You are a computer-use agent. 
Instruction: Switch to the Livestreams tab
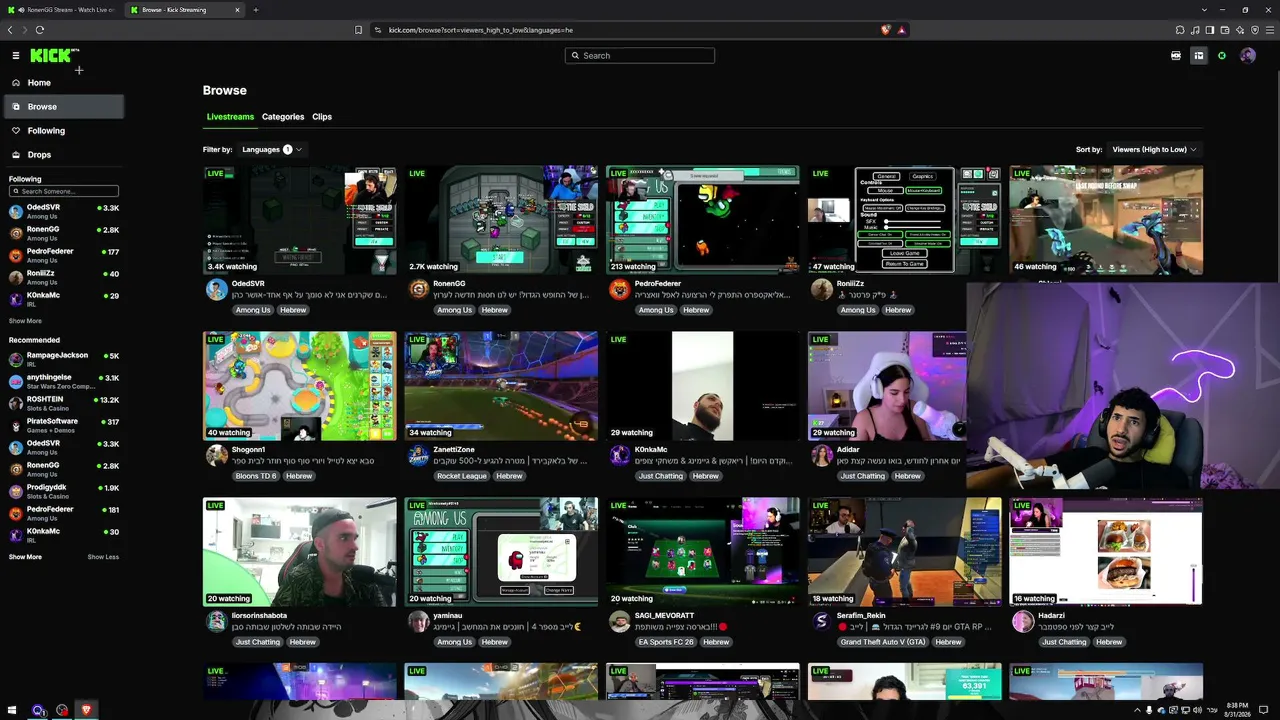coord(230,117)
